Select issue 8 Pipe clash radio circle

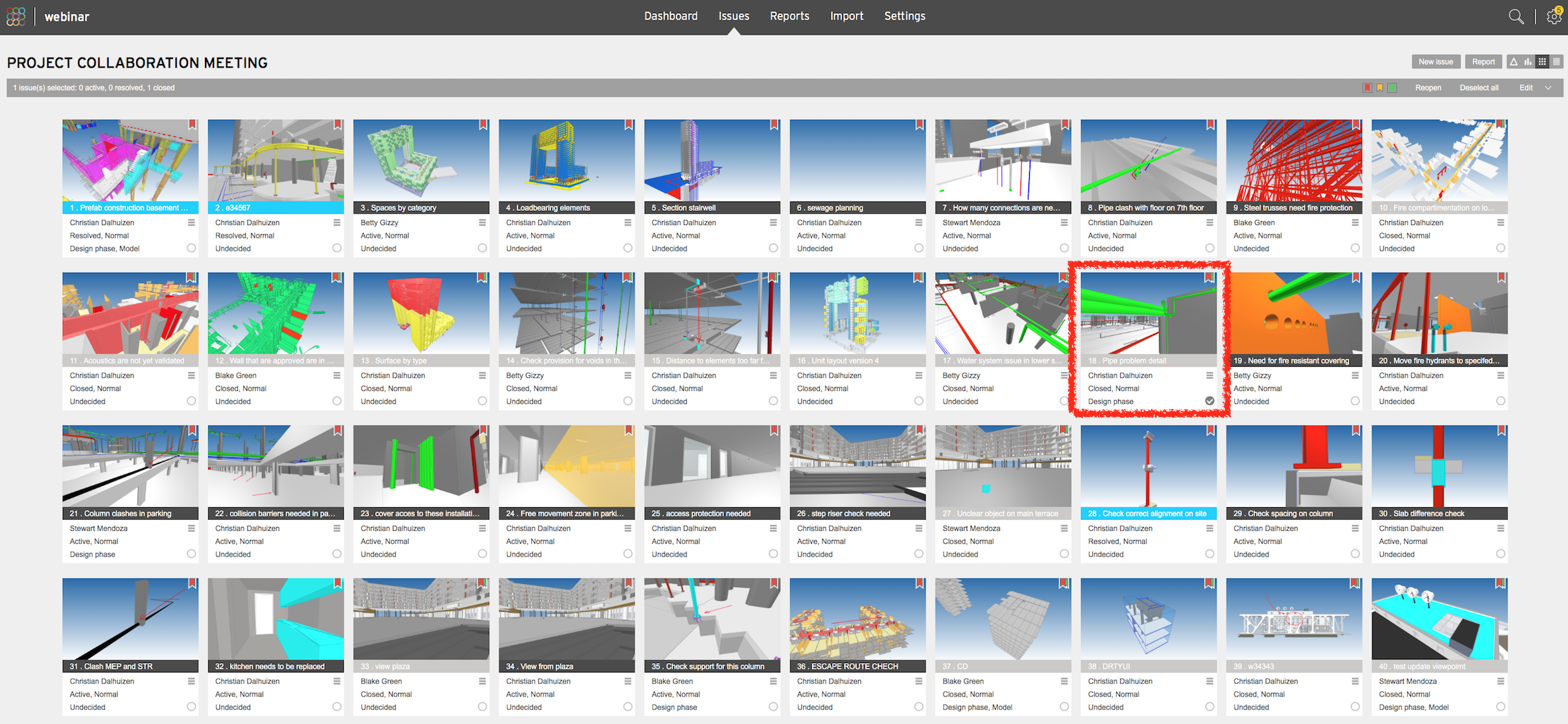[x=1209, y=248]
